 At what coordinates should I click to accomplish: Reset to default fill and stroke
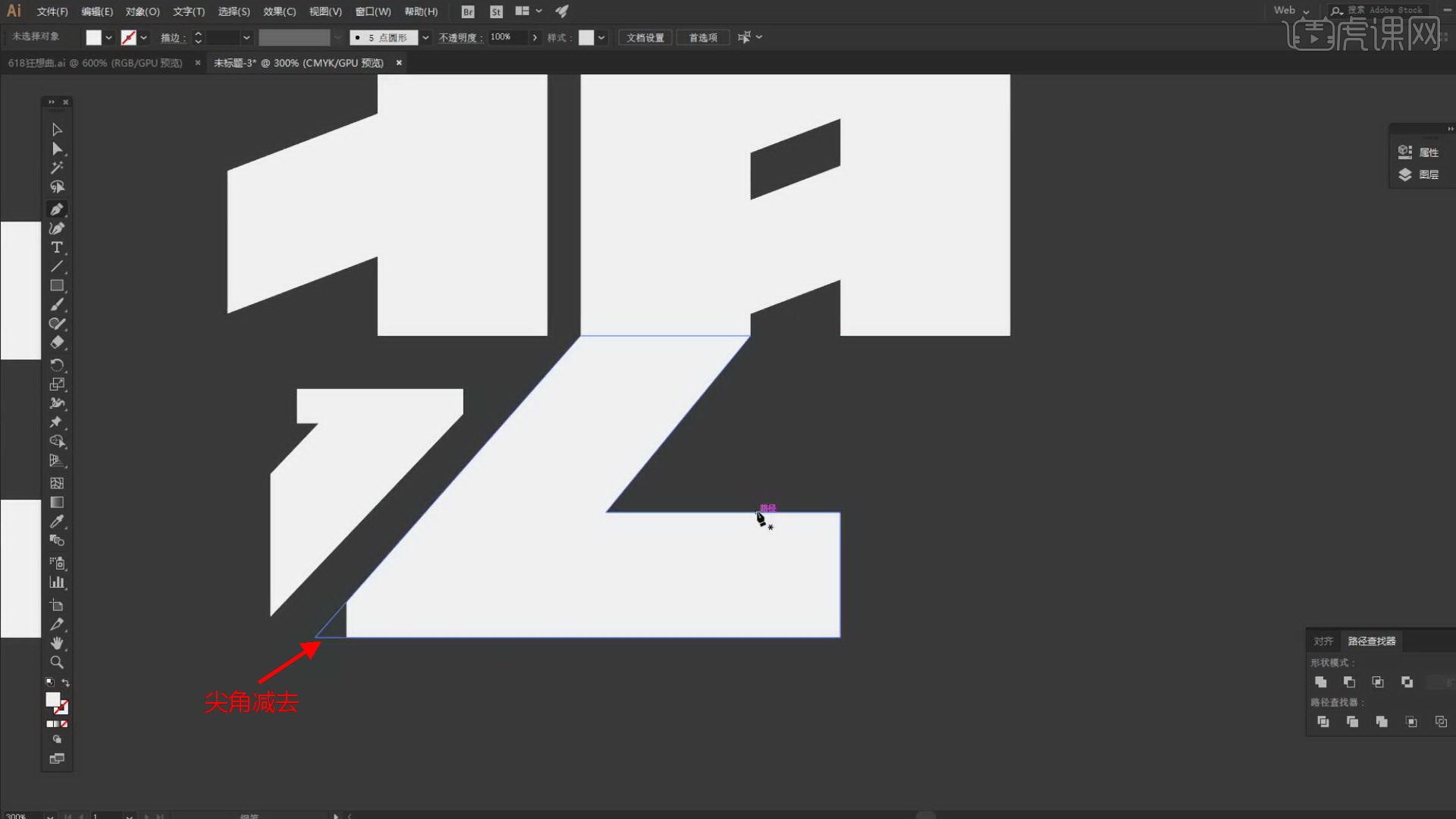tap(49, 682)
